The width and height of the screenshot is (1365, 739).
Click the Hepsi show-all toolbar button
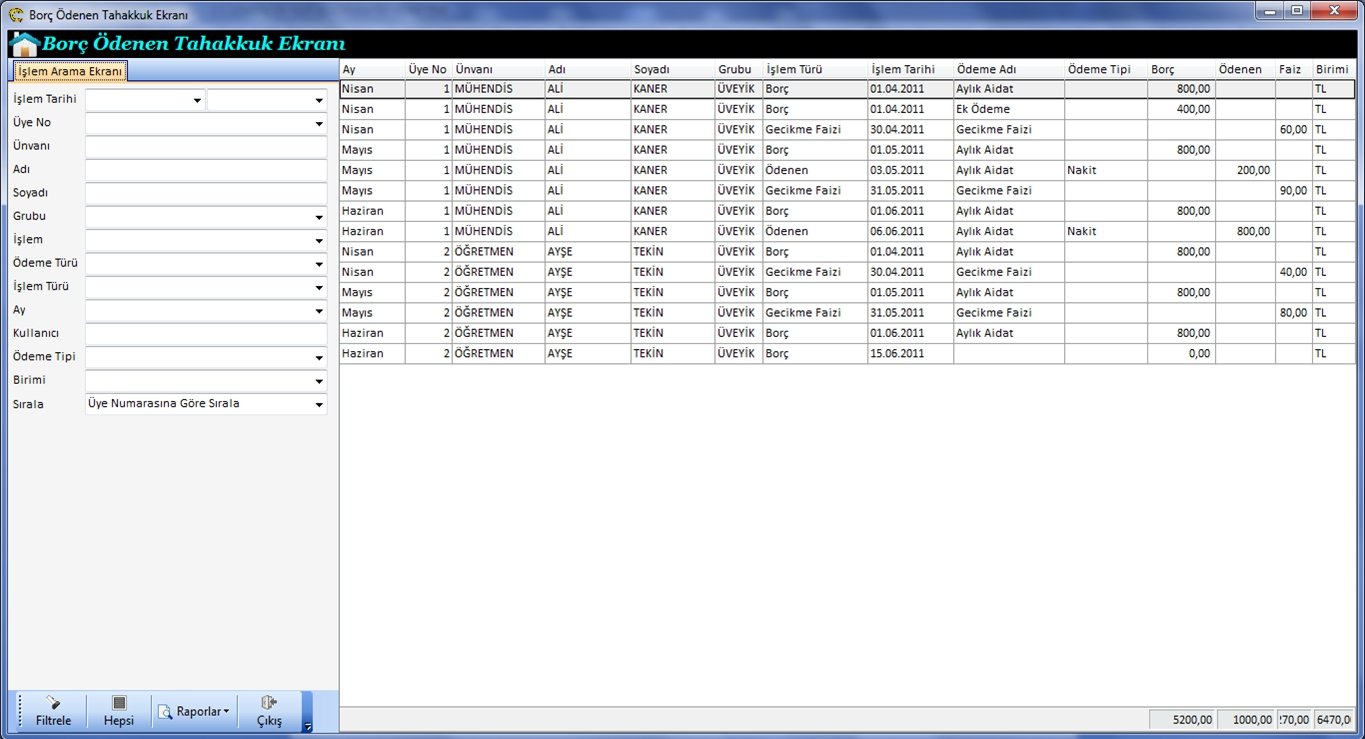[118, 711]
